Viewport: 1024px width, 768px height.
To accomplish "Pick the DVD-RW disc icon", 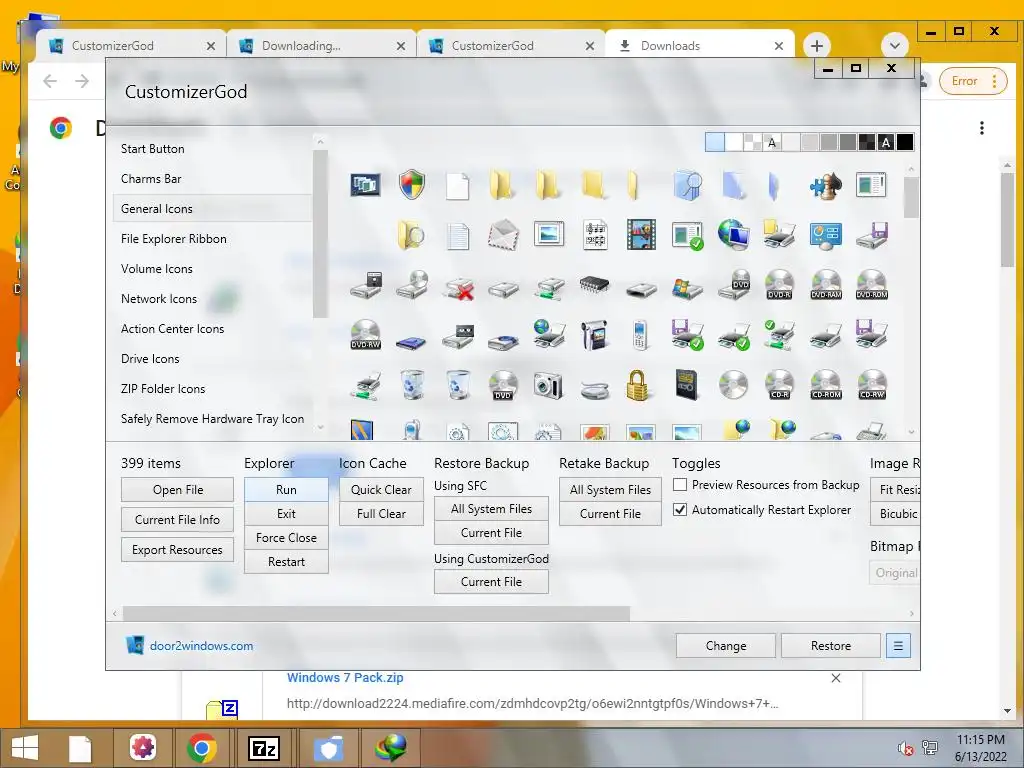I will tap(366, 334).
